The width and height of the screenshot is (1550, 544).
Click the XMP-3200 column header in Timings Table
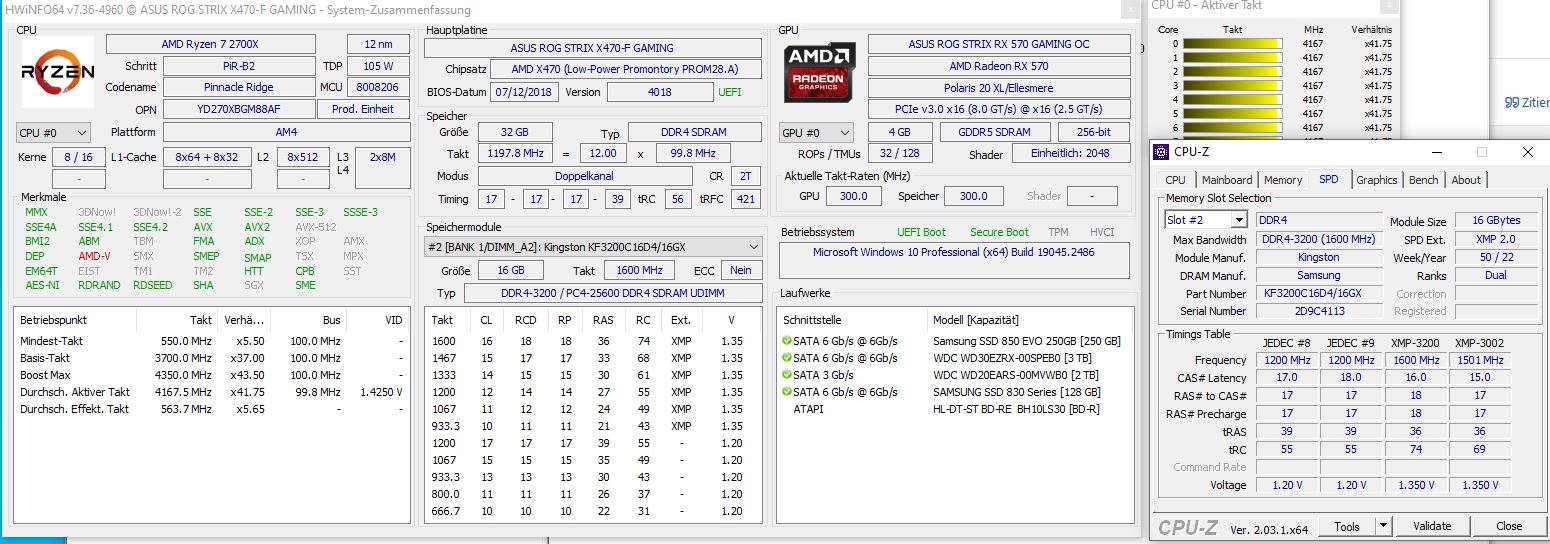click(x=1414, y=342)
